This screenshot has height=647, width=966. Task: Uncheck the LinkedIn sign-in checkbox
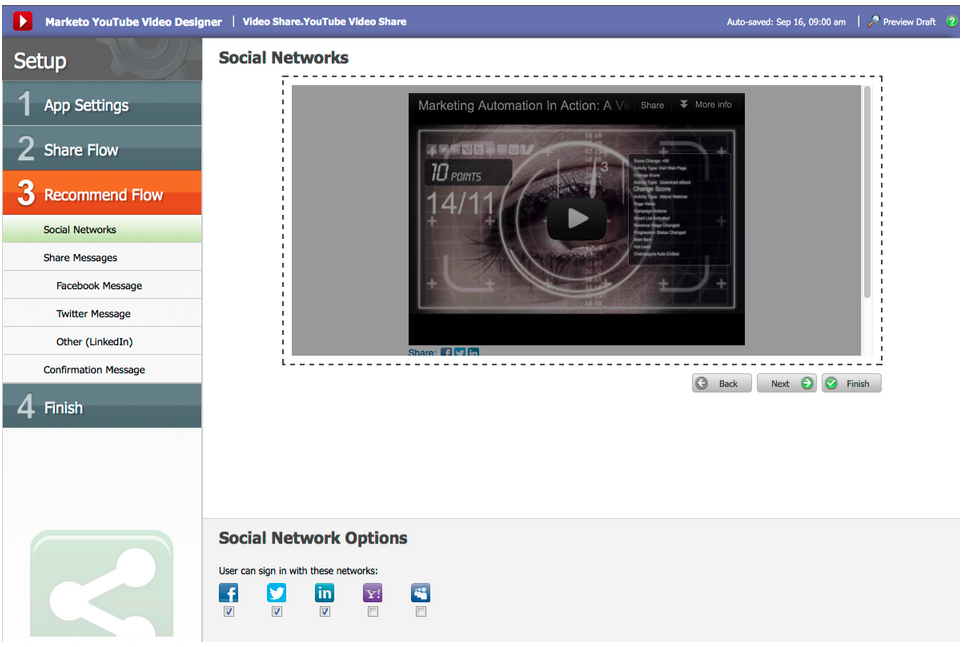pyautogui.click(x=325, y=612)
